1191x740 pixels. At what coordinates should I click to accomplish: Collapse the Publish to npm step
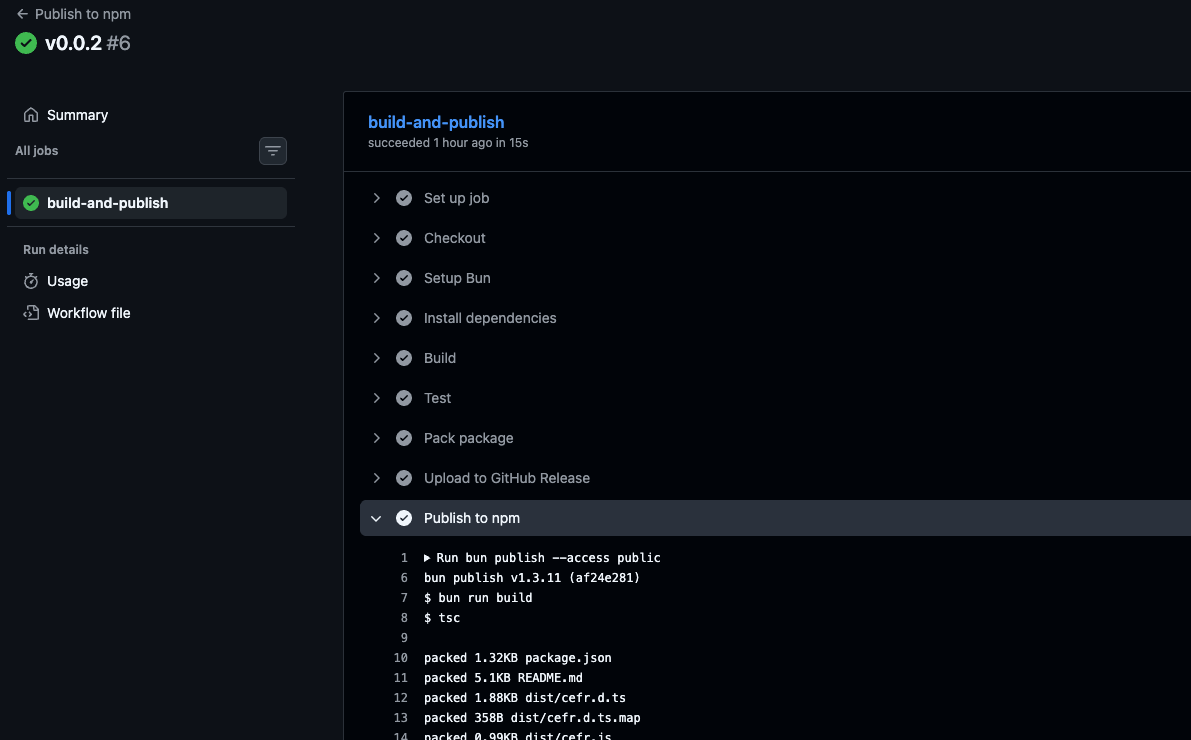point(377,518)
